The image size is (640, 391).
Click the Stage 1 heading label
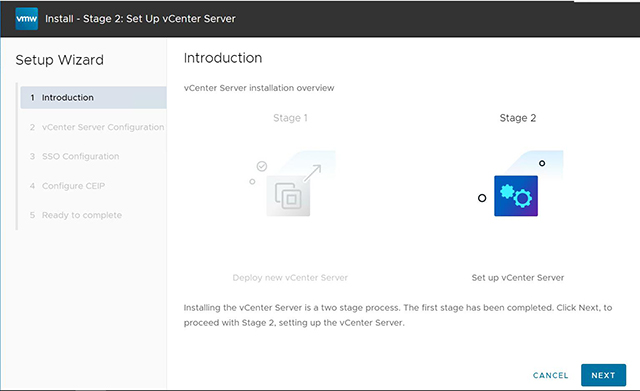coord(290,118)
